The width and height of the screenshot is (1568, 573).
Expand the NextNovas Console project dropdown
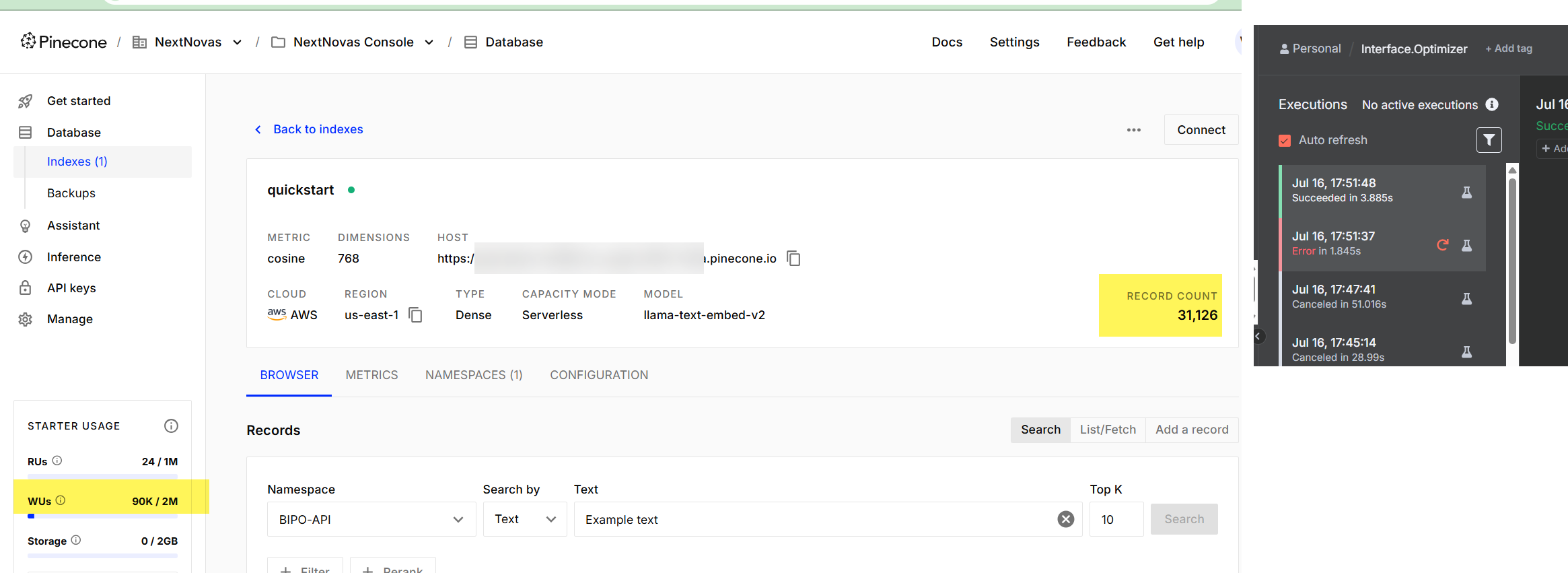click(x=429, y=42)
